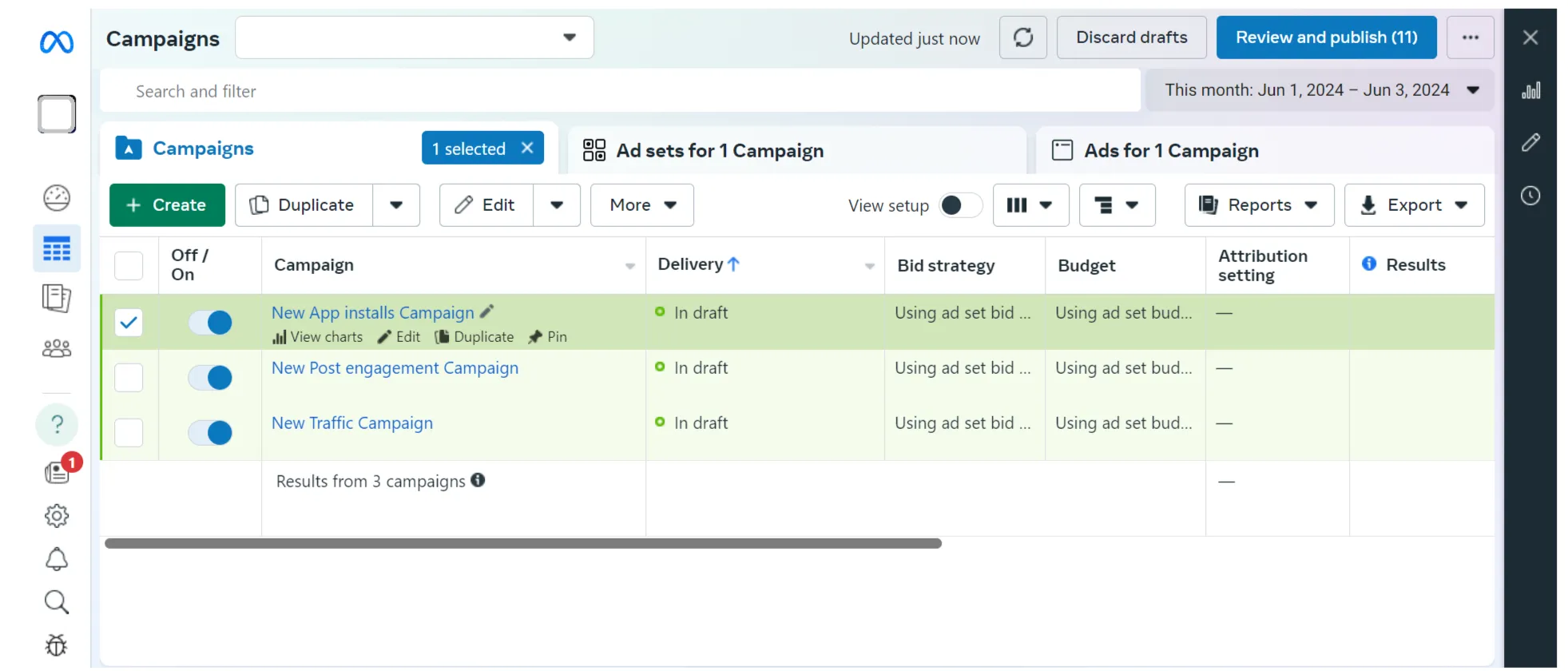This screenshot has width=1568, height=671.
Task: Enable the View setup toggle
Action: (x=959, y=205)
